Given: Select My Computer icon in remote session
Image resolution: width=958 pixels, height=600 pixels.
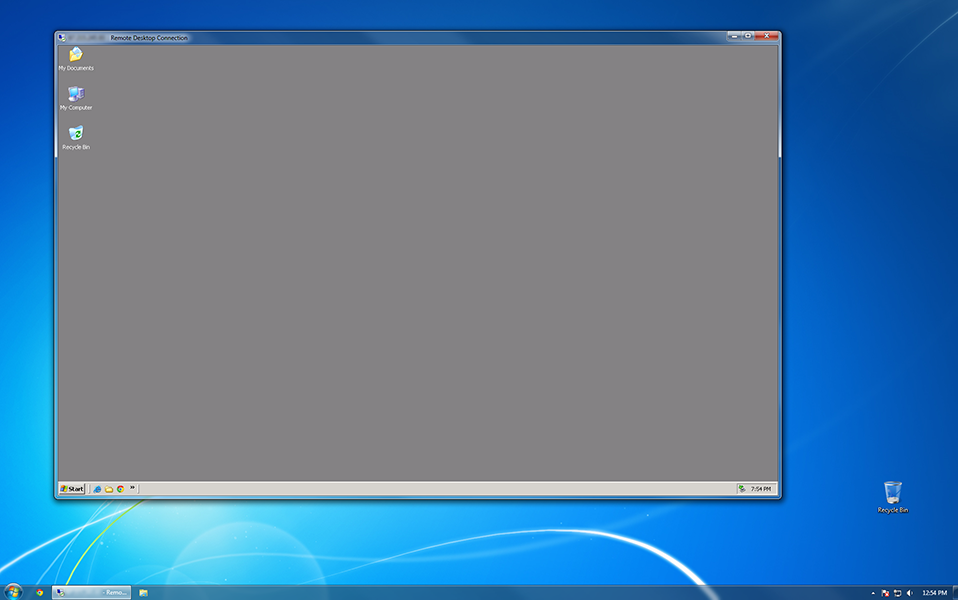Looking at the screenshot, I should click(76, 98).
